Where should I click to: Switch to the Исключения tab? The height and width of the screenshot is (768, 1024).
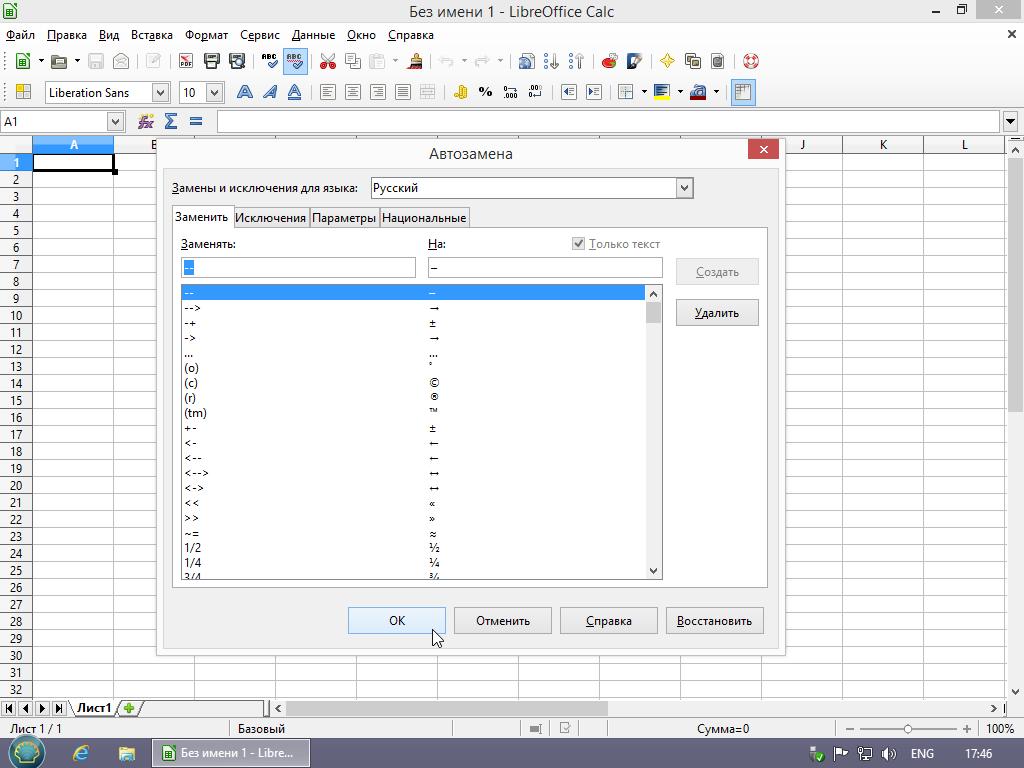click(x=270, y=217)
